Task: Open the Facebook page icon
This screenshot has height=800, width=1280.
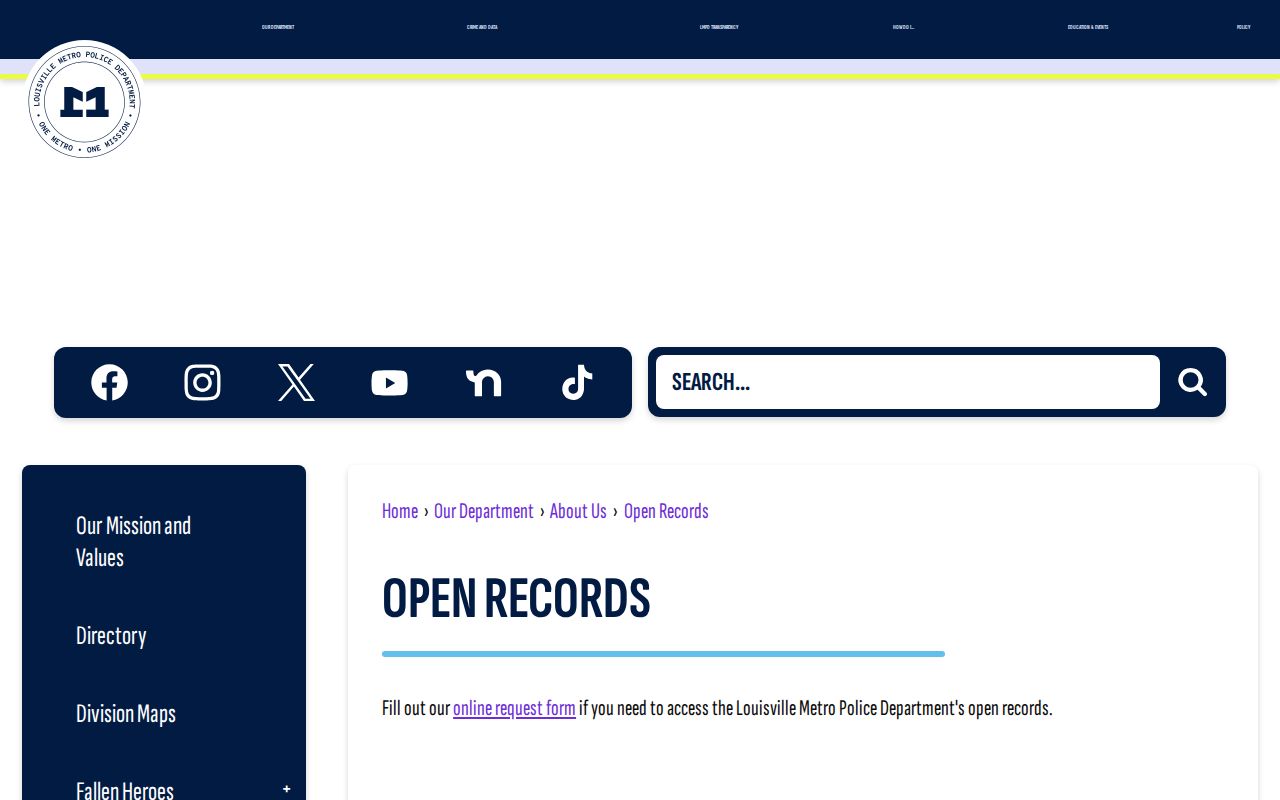Action: 109,382
